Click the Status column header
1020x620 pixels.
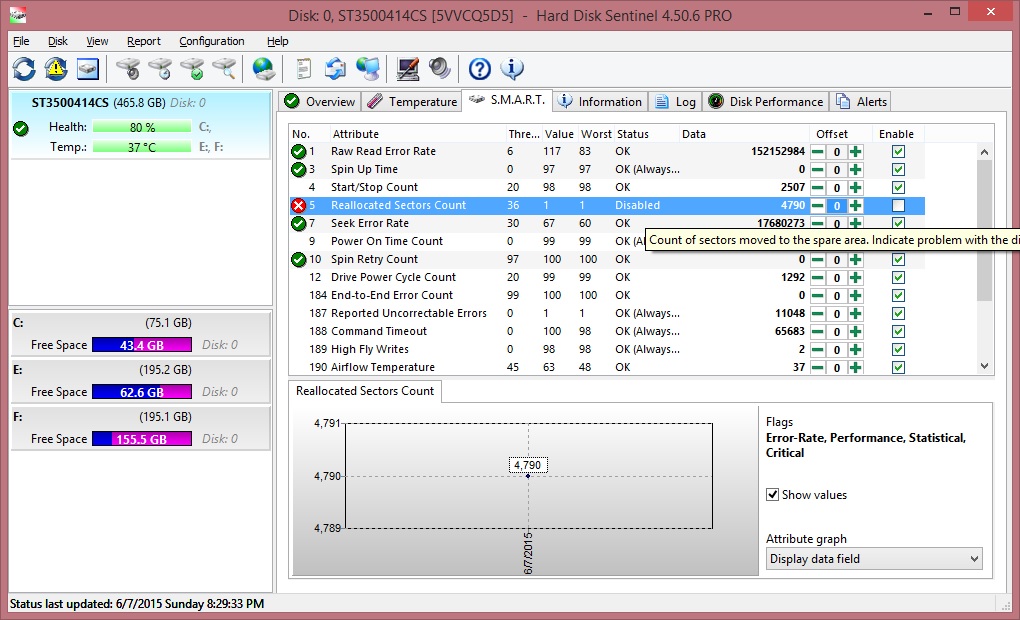(645, 134)
